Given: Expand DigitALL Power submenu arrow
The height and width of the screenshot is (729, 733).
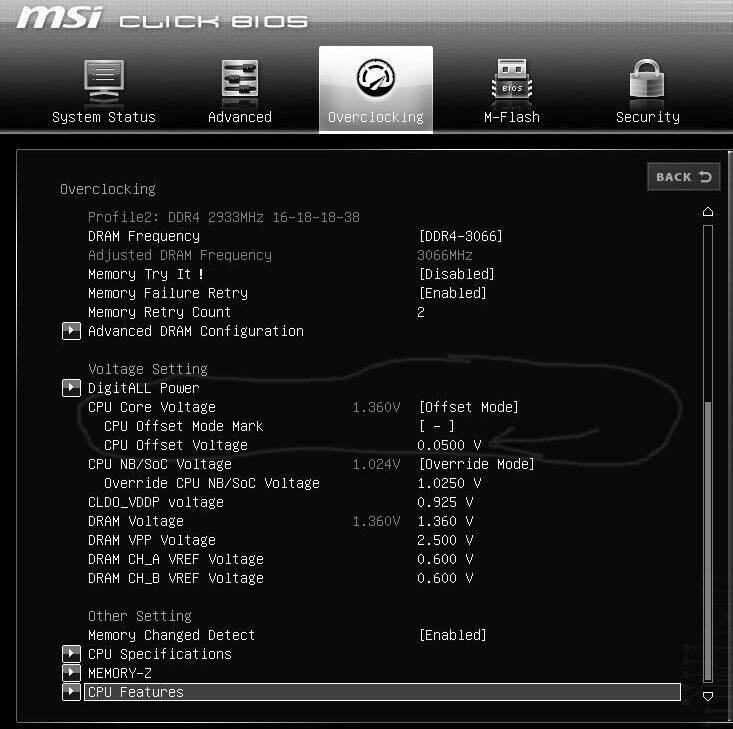Looking at the screenshot, I should click(72, 388).
